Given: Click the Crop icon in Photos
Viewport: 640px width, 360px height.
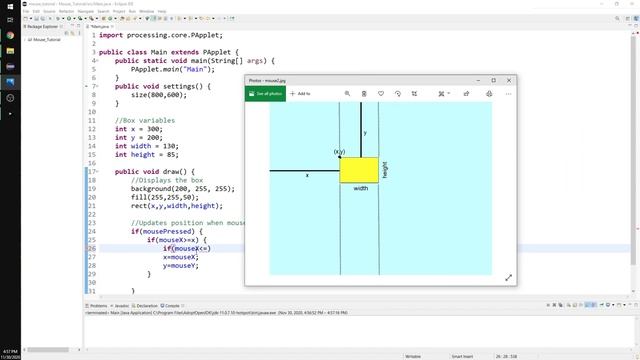Looking at the screenshot, I should click(x=414, y=94).
